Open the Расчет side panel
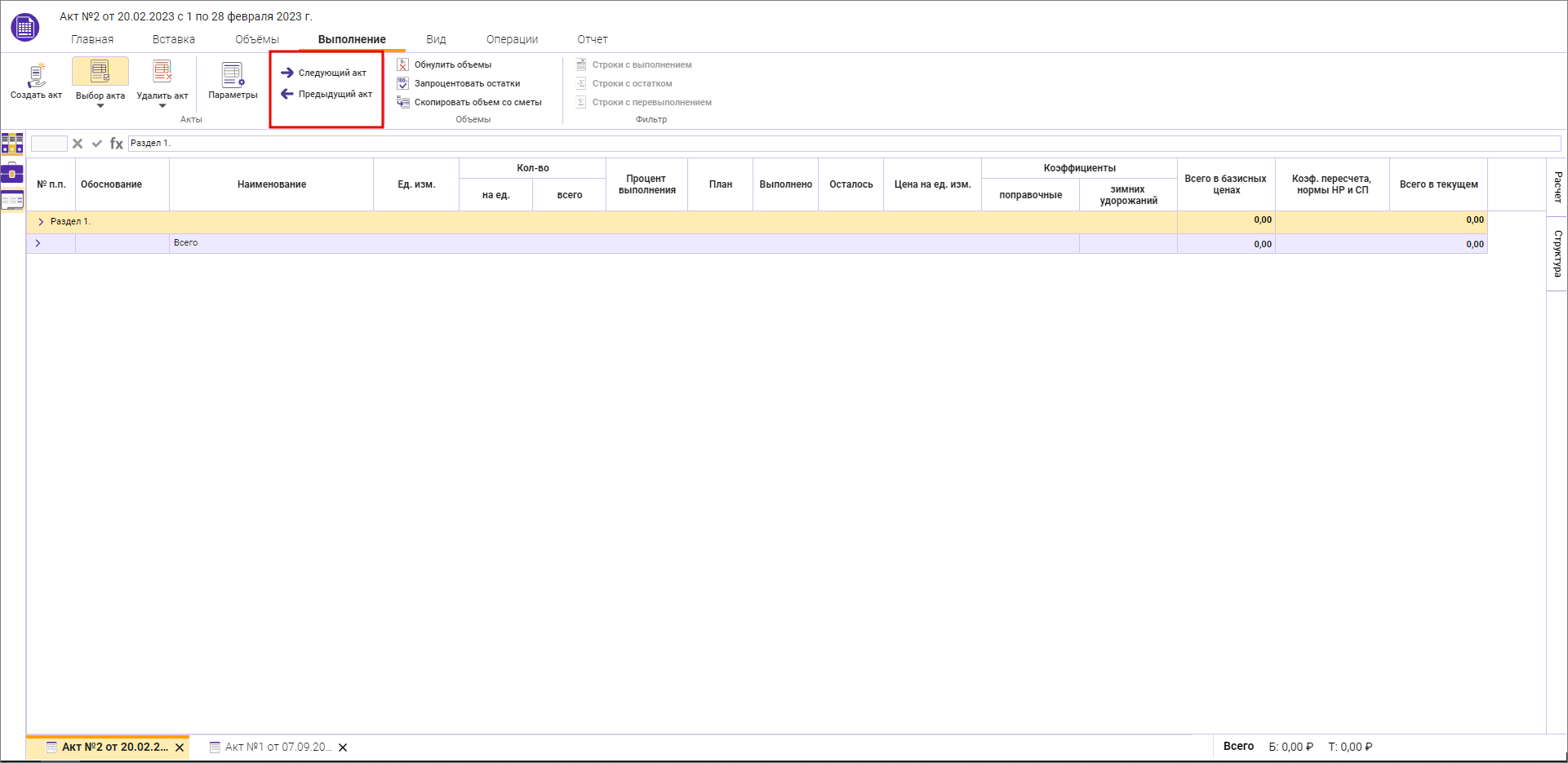Image resolution: width=1568 pixels, height=763 pixels. point(1557,187)
